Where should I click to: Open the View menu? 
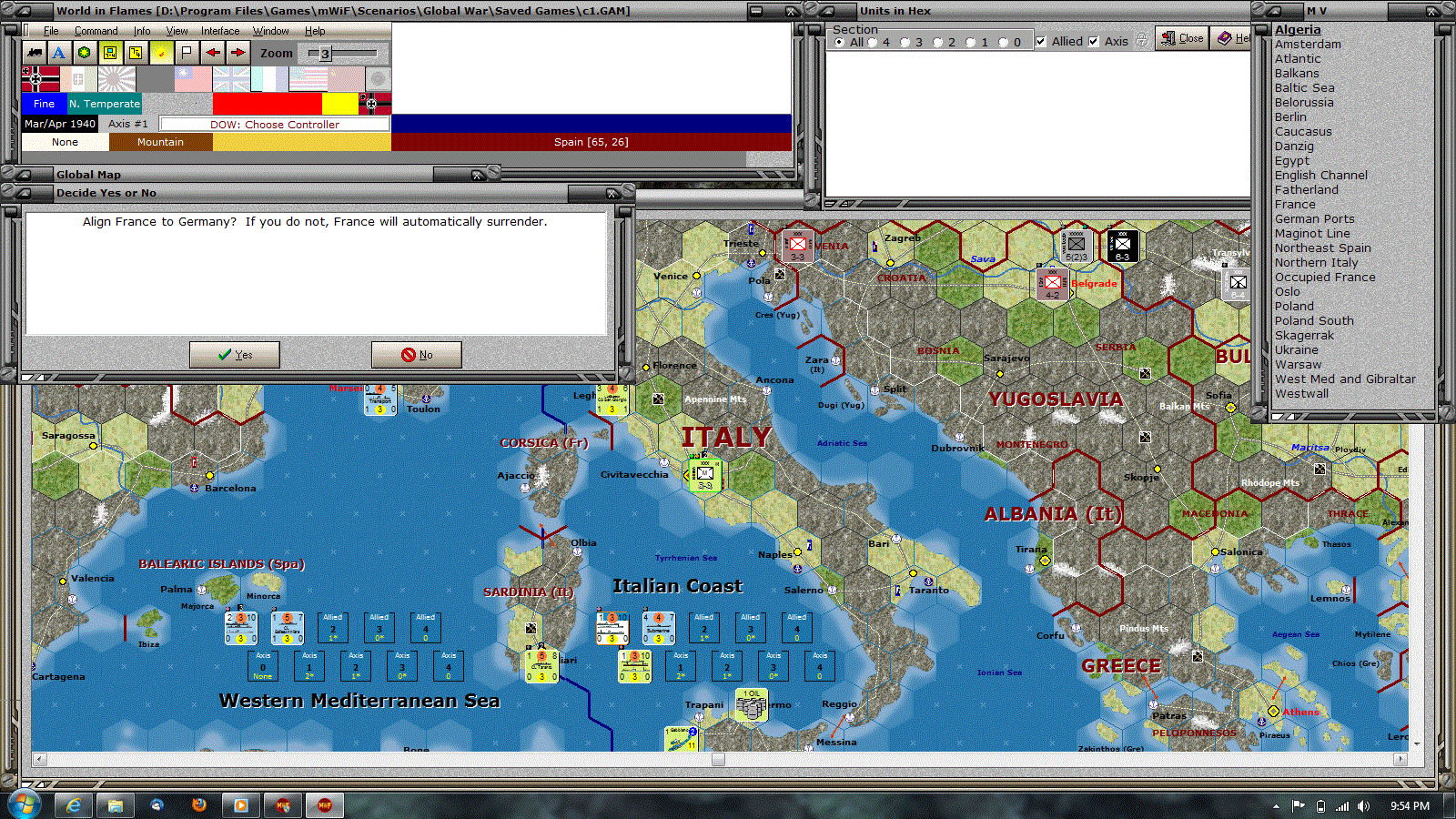pos(177,31)
